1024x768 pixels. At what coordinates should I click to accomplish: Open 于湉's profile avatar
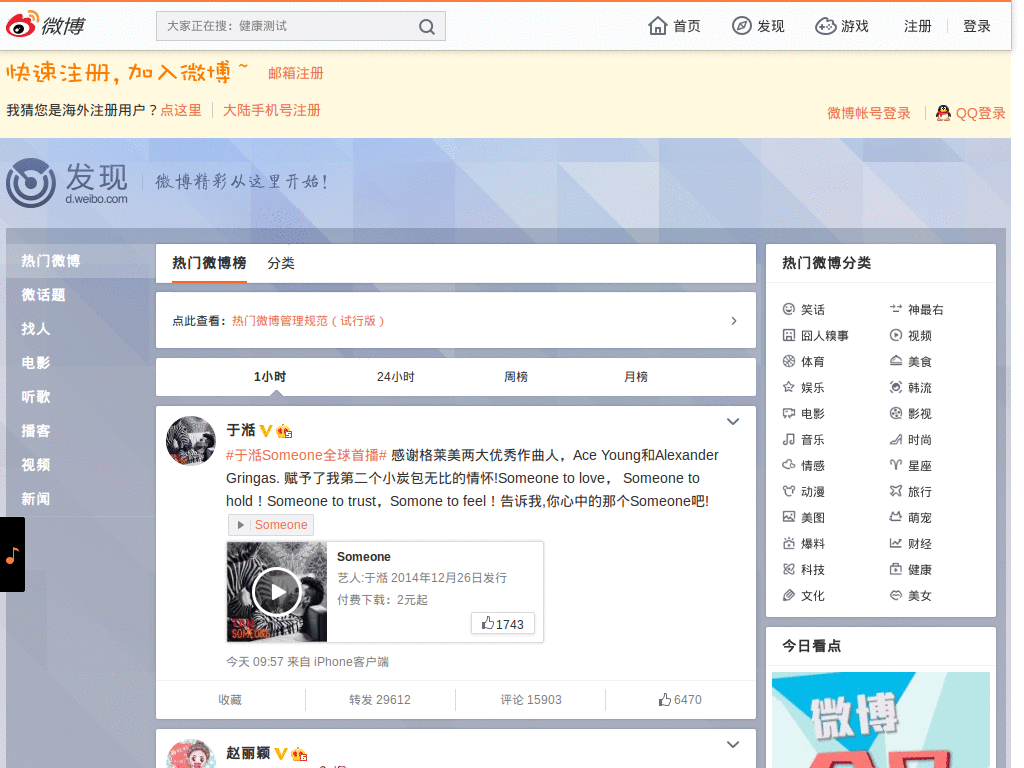[191, 441]
